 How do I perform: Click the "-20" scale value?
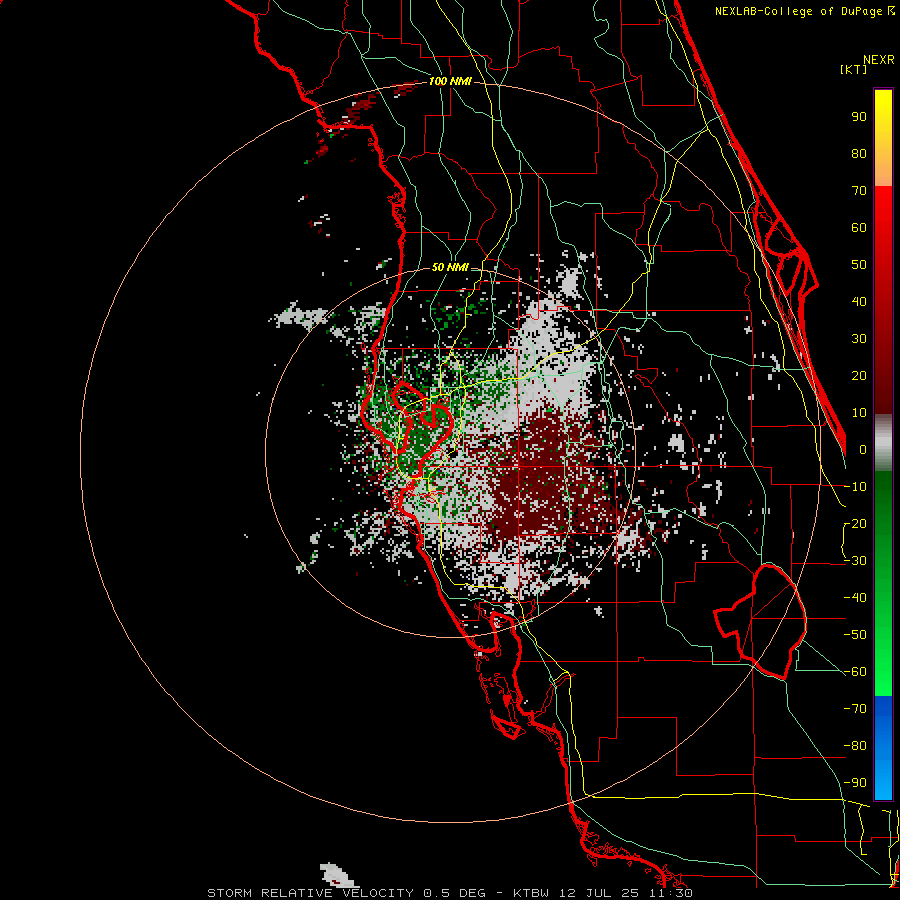pos(856,524)
